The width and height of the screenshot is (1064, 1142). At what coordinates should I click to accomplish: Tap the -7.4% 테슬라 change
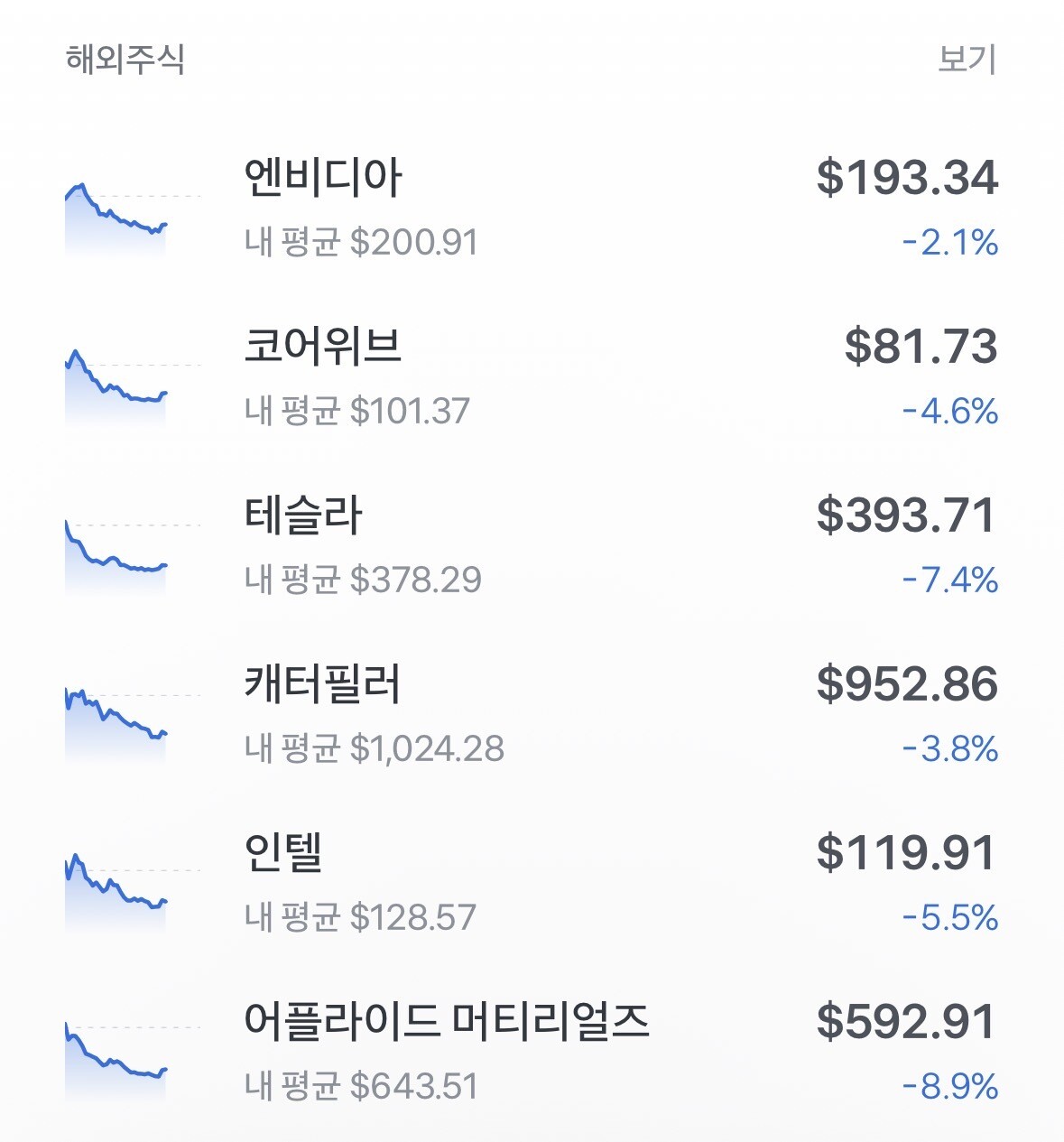(x=950, y=580)
